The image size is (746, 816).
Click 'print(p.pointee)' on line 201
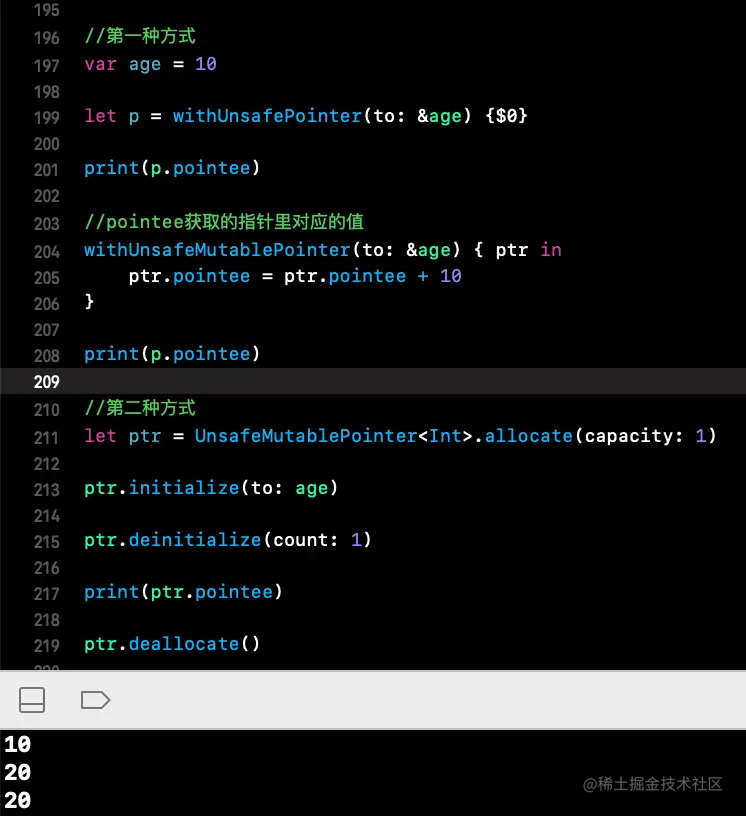click(x=172, y=168)
